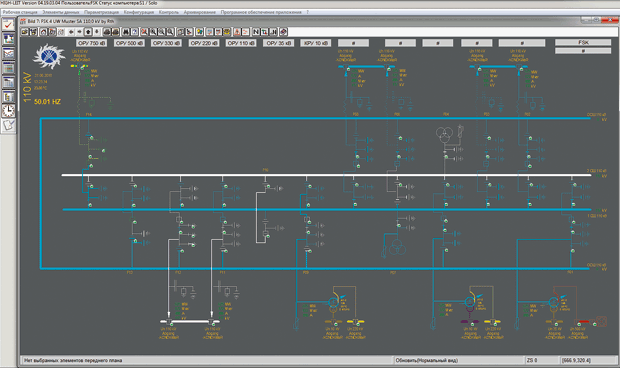Click the N toolbar icon
This screenshot has height=368, width=620.
(x=256, y=32)
